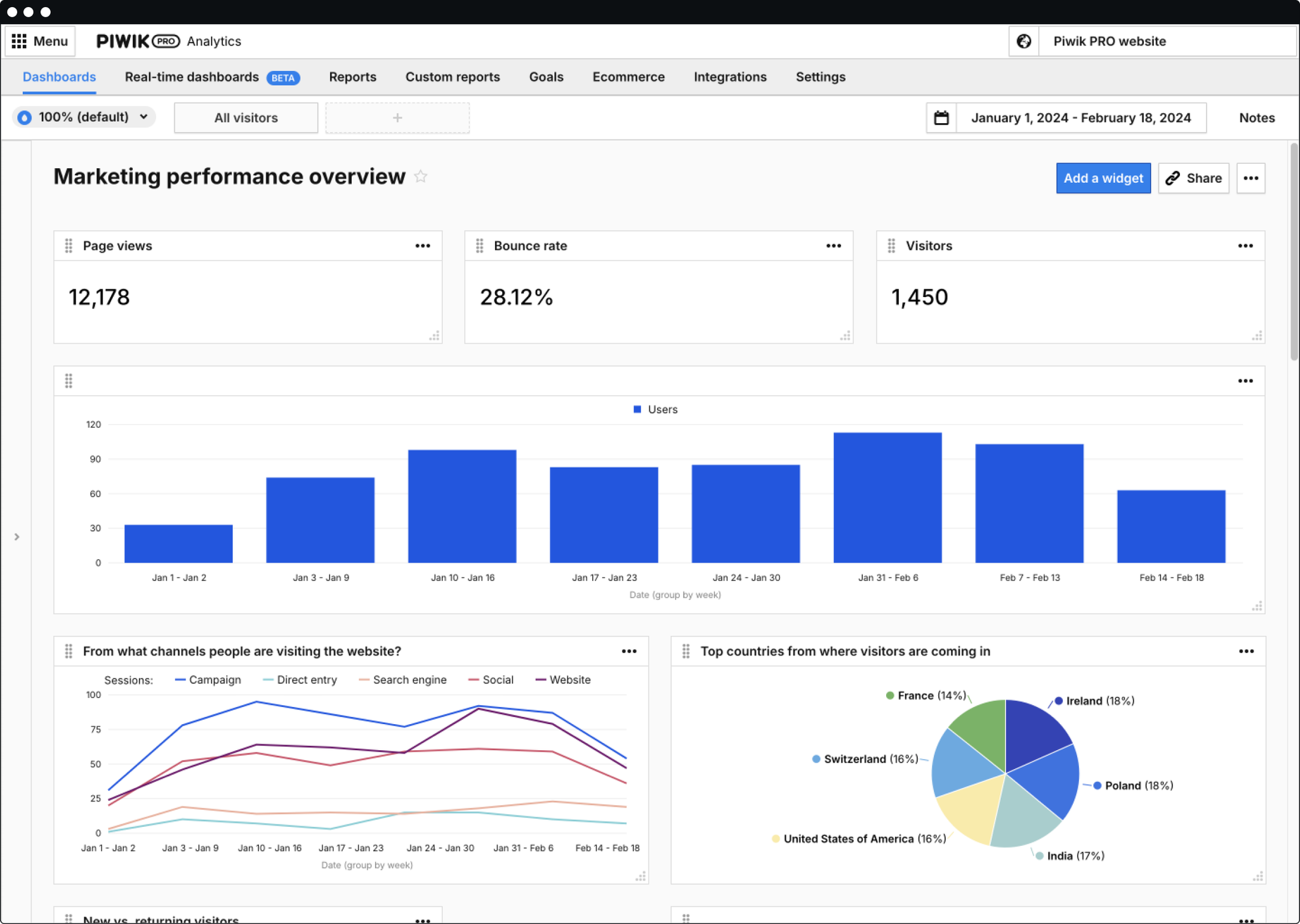
Task: Click the France green marker in pie legend
Action: 890,695
